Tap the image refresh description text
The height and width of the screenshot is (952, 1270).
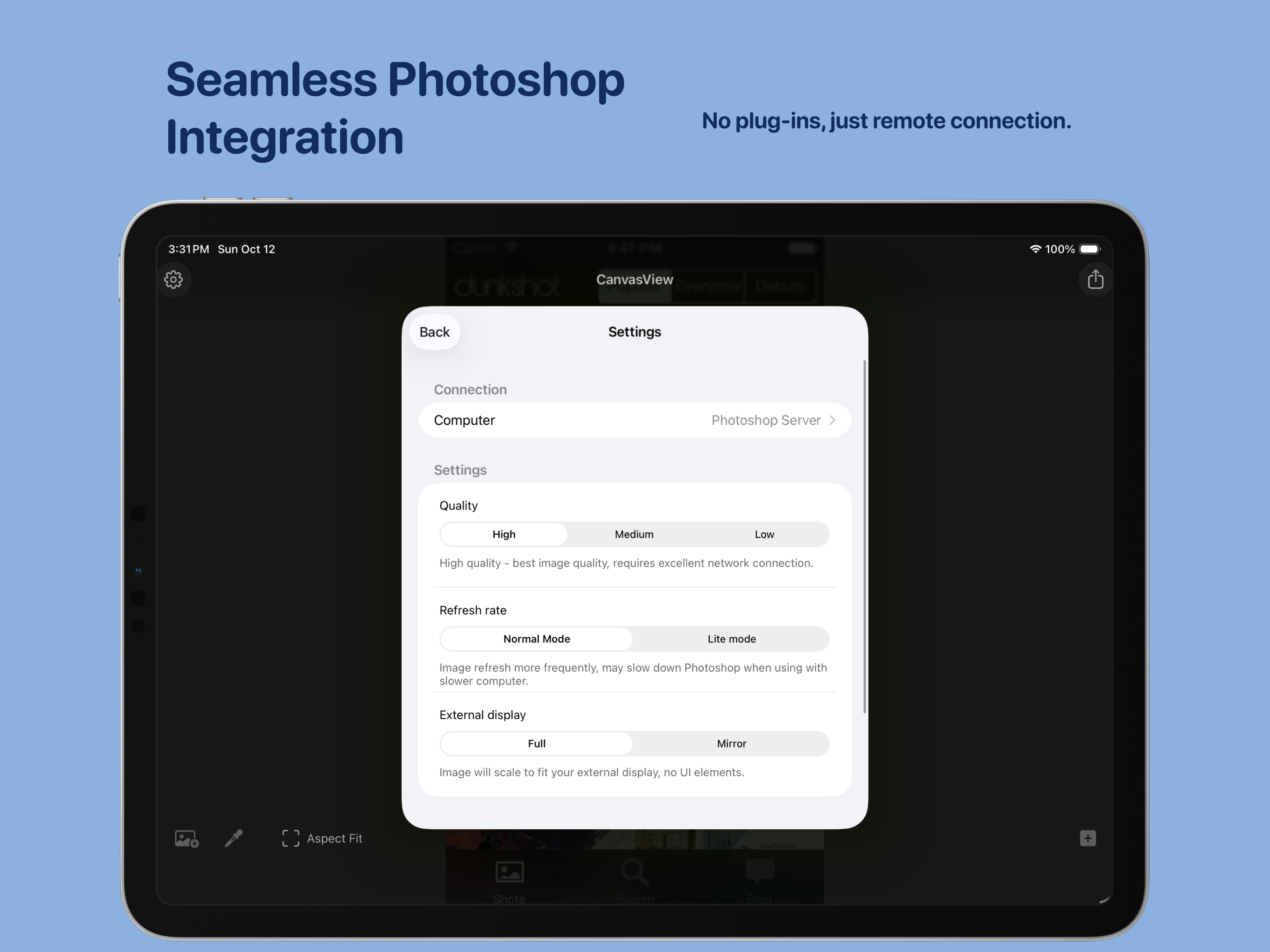[x=633, y=674]
